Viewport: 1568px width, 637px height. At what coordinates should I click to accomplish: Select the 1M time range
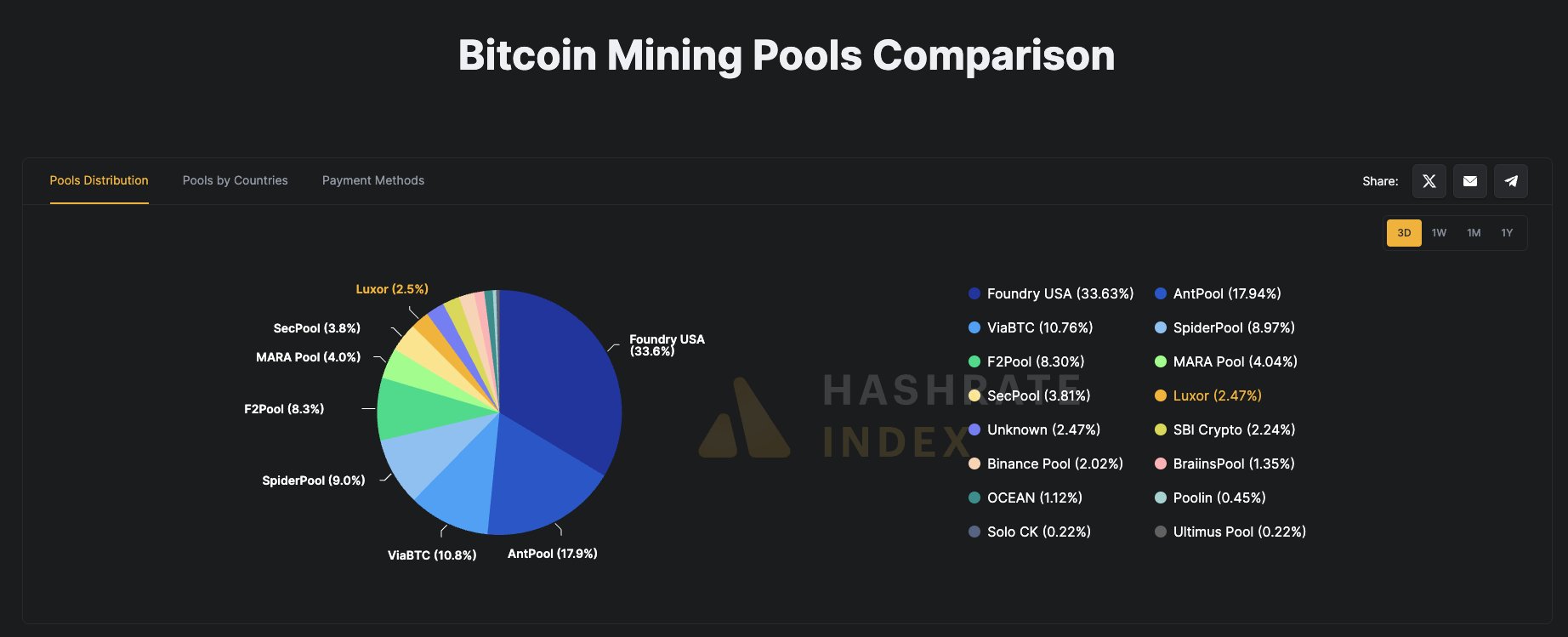1474,232
